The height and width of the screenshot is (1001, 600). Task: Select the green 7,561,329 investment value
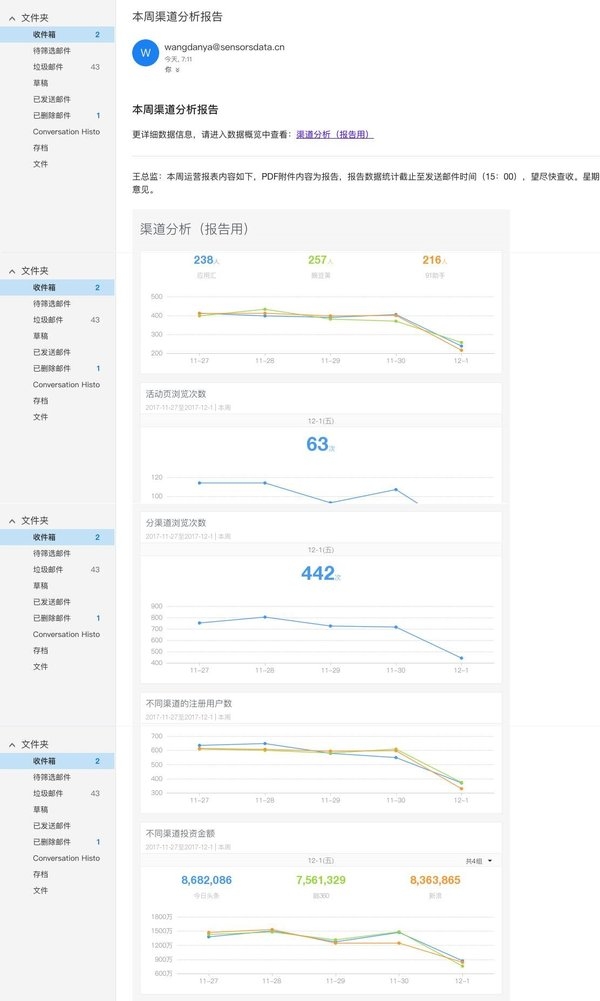point(321,880)
